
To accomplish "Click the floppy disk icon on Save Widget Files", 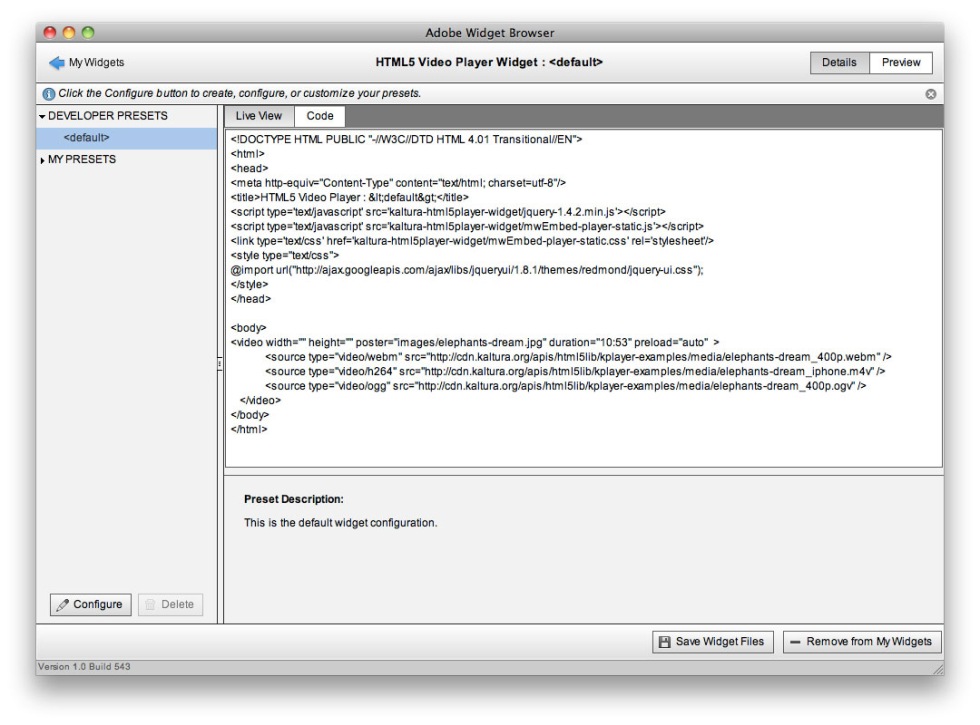I will [664, 642].
